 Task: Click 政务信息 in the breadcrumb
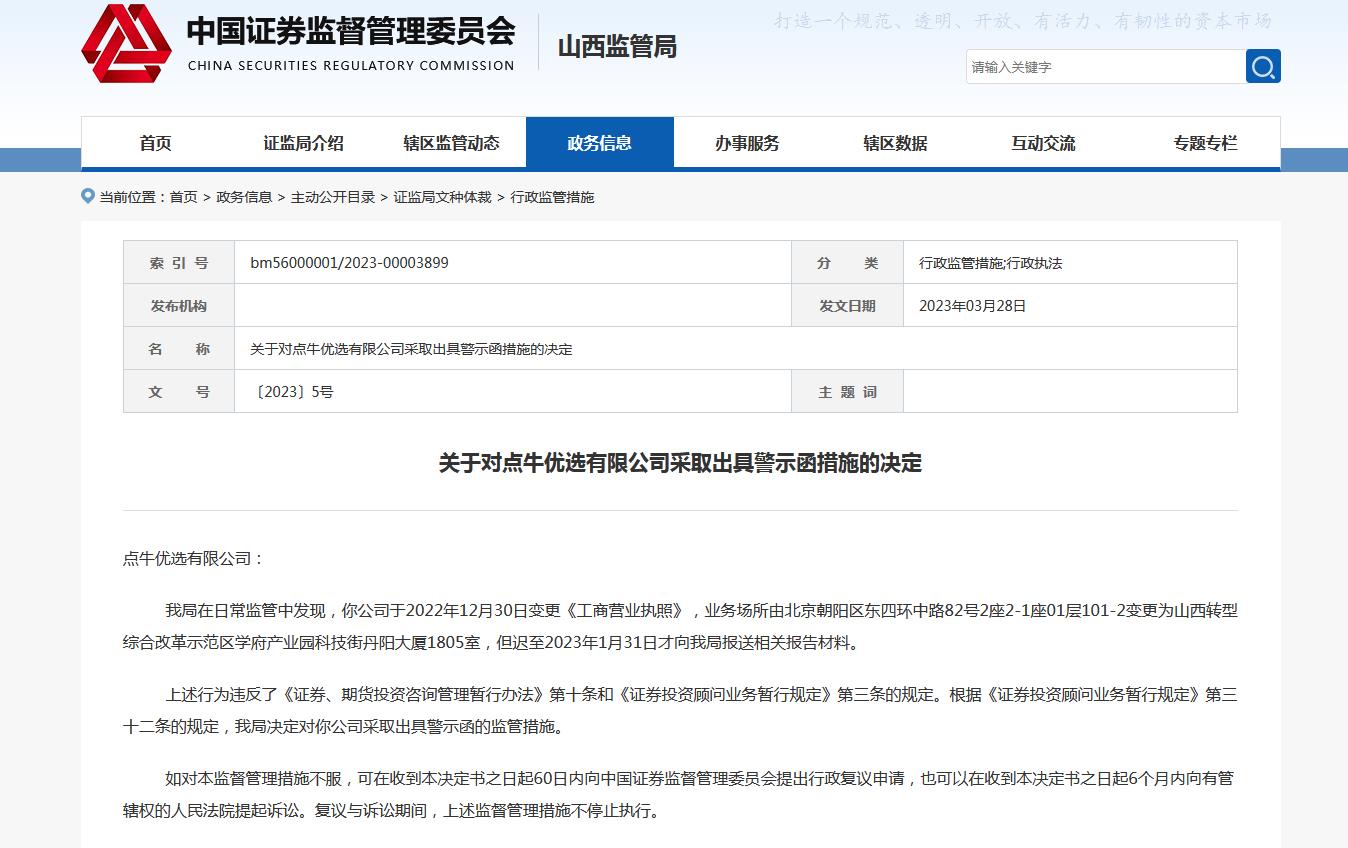(x=244, y=197)
